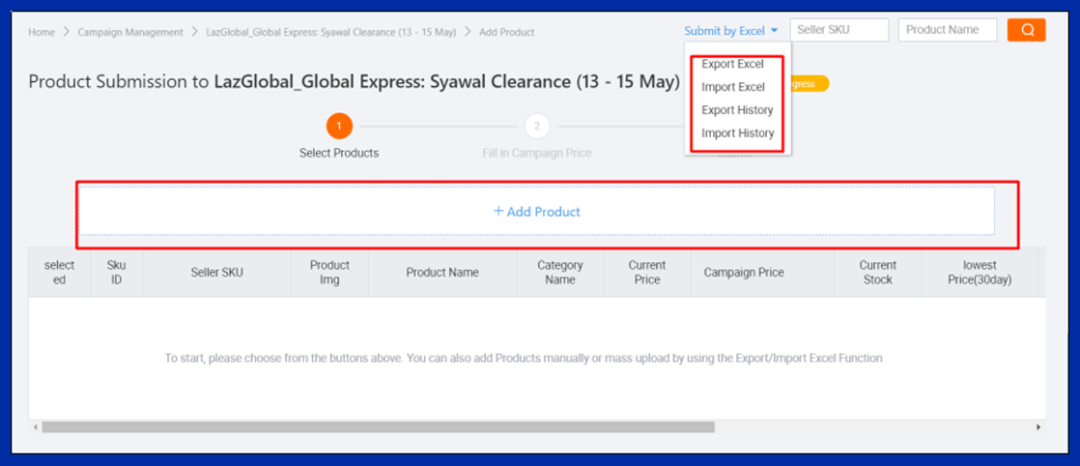The width and height of the screenshot is (1080, 466).
Task: Select step 2 circle in progress bar
Action: [x=537, y=126]
